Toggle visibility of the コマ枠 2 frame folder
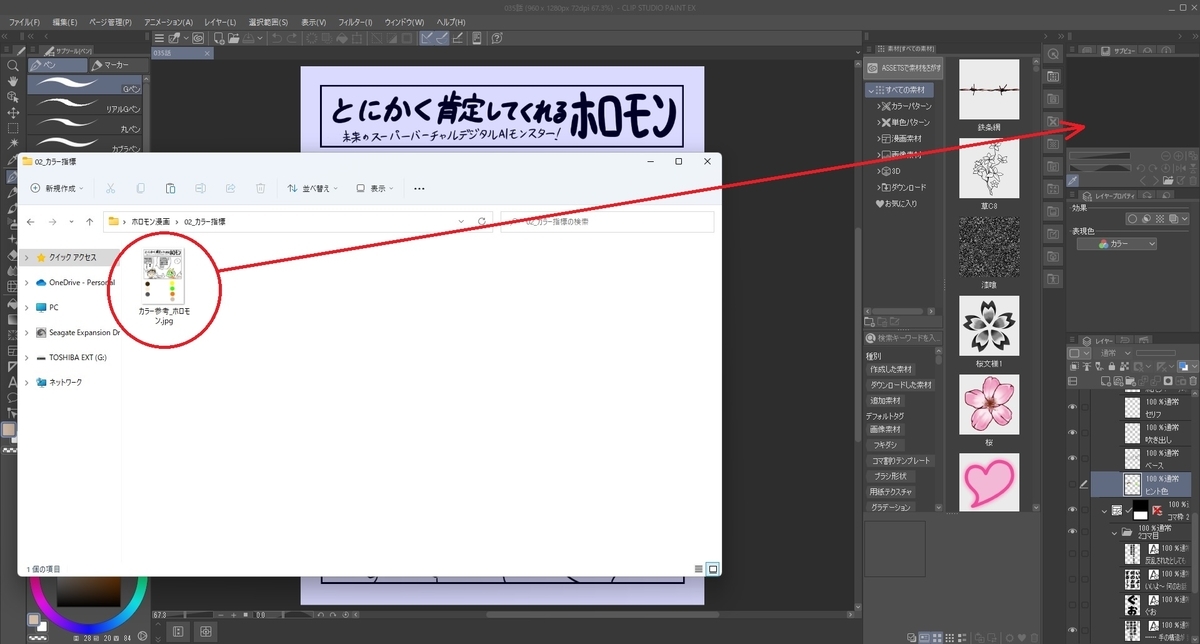Viewport: 1200px width, 644px height. (x=1072, y=510)
